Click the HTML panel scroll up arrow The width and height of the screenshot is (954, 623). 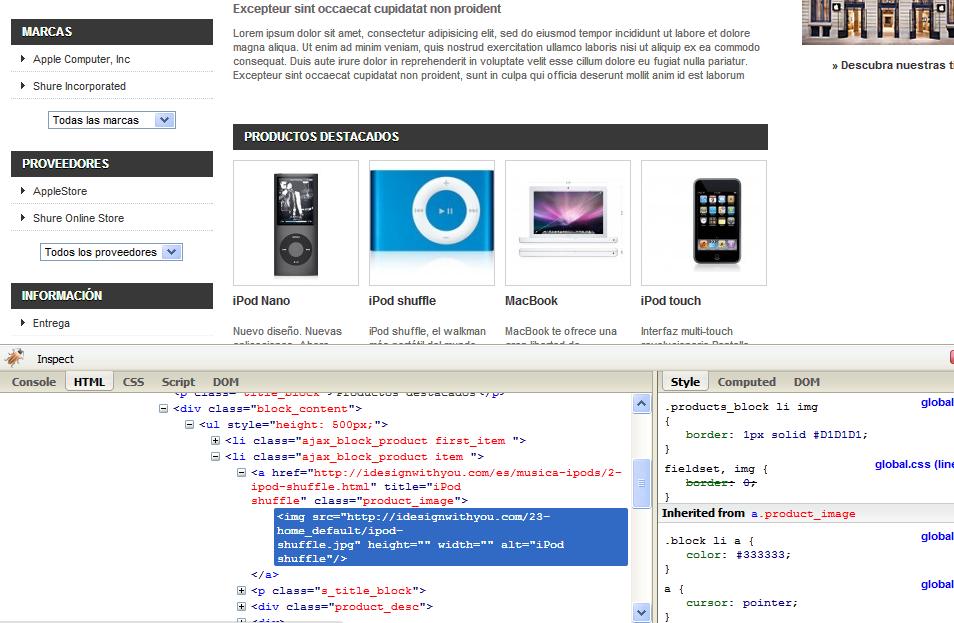(x=641, y=404)
